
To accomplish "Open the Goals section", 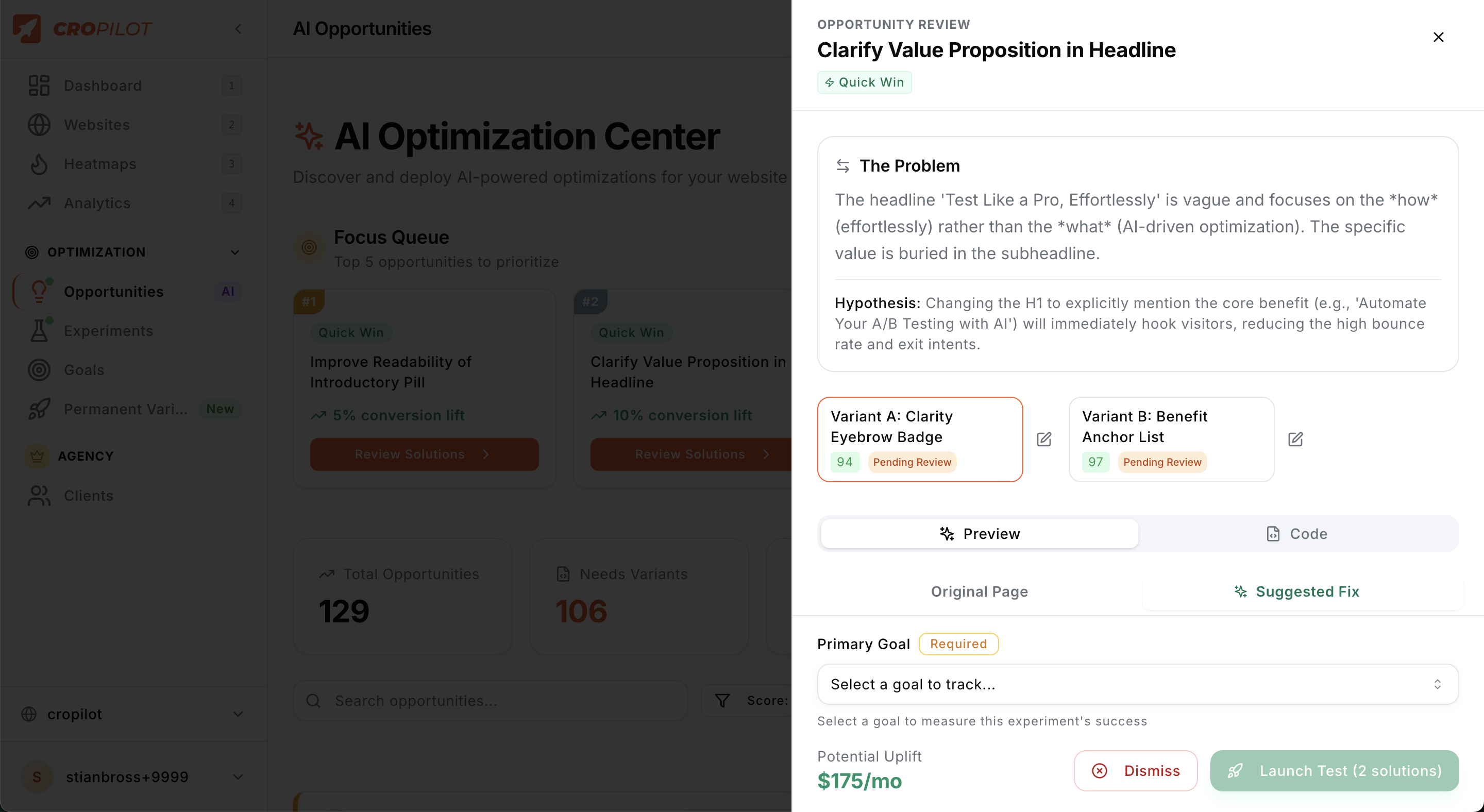I will pyautogui.click(x=83, y=370).
